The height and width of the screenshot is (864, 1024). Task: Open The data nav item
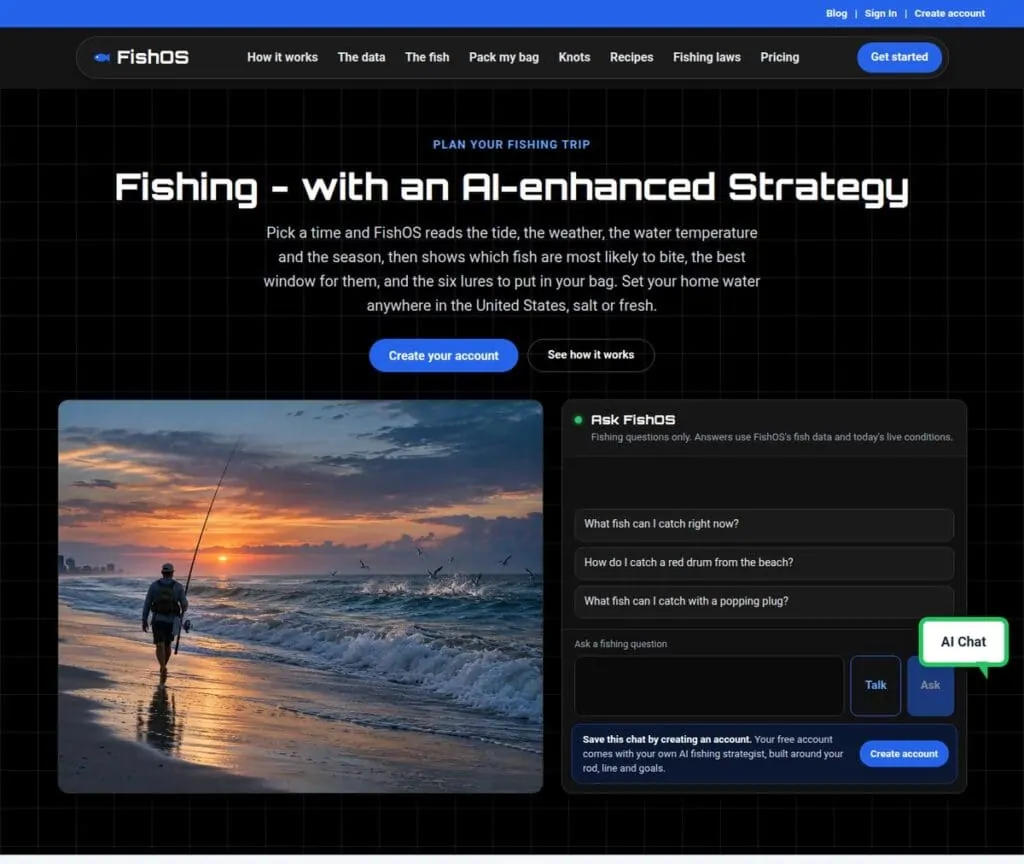[x=361, y=57]
